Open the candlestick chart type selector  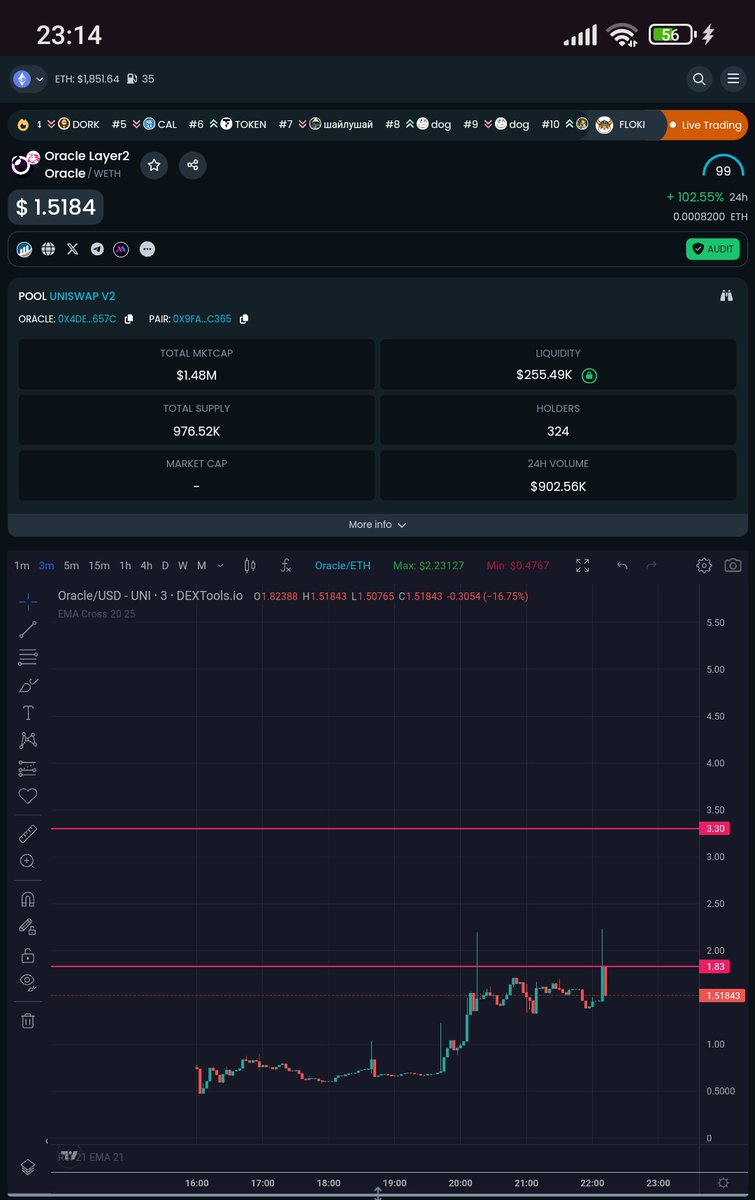(x=249, y=565)
